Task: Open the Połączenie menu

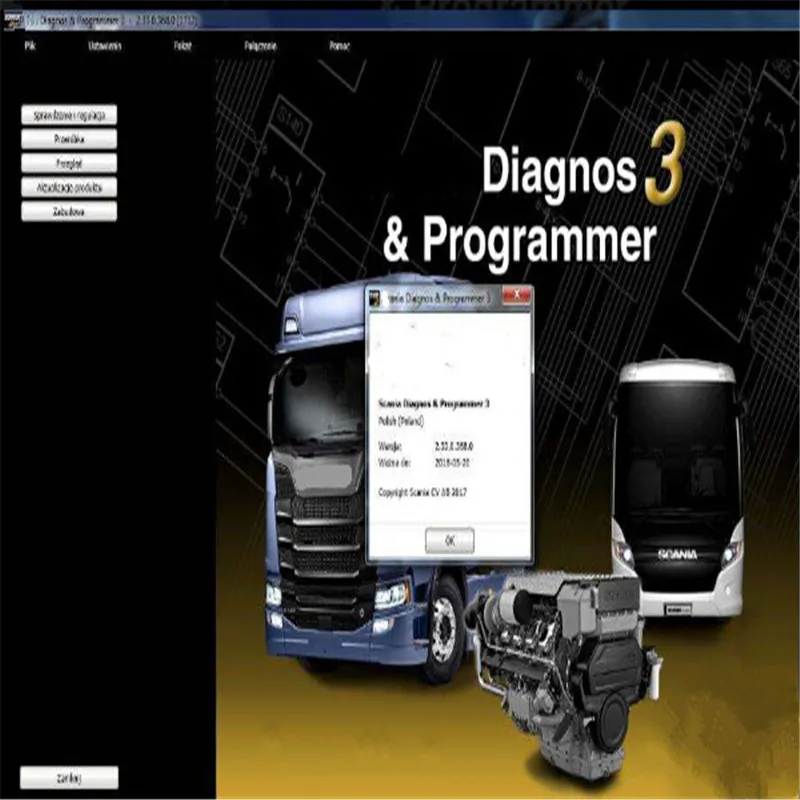Action: (x=260, y=46)
